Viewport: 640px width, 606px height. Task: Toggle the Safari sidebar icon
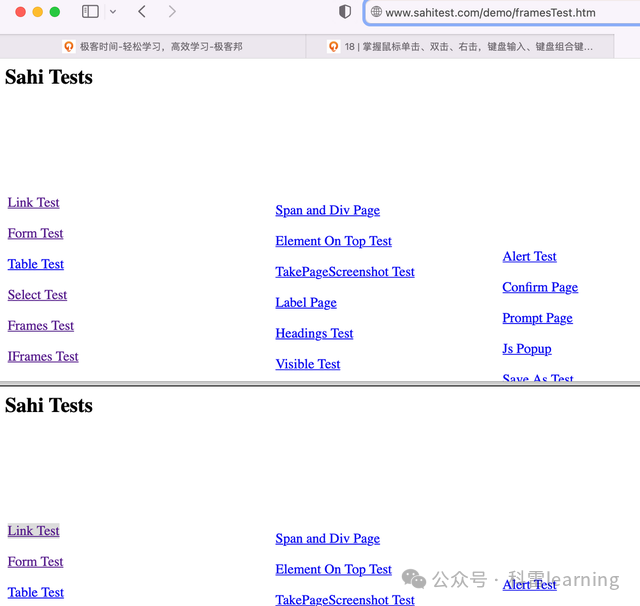click(90, 11)
